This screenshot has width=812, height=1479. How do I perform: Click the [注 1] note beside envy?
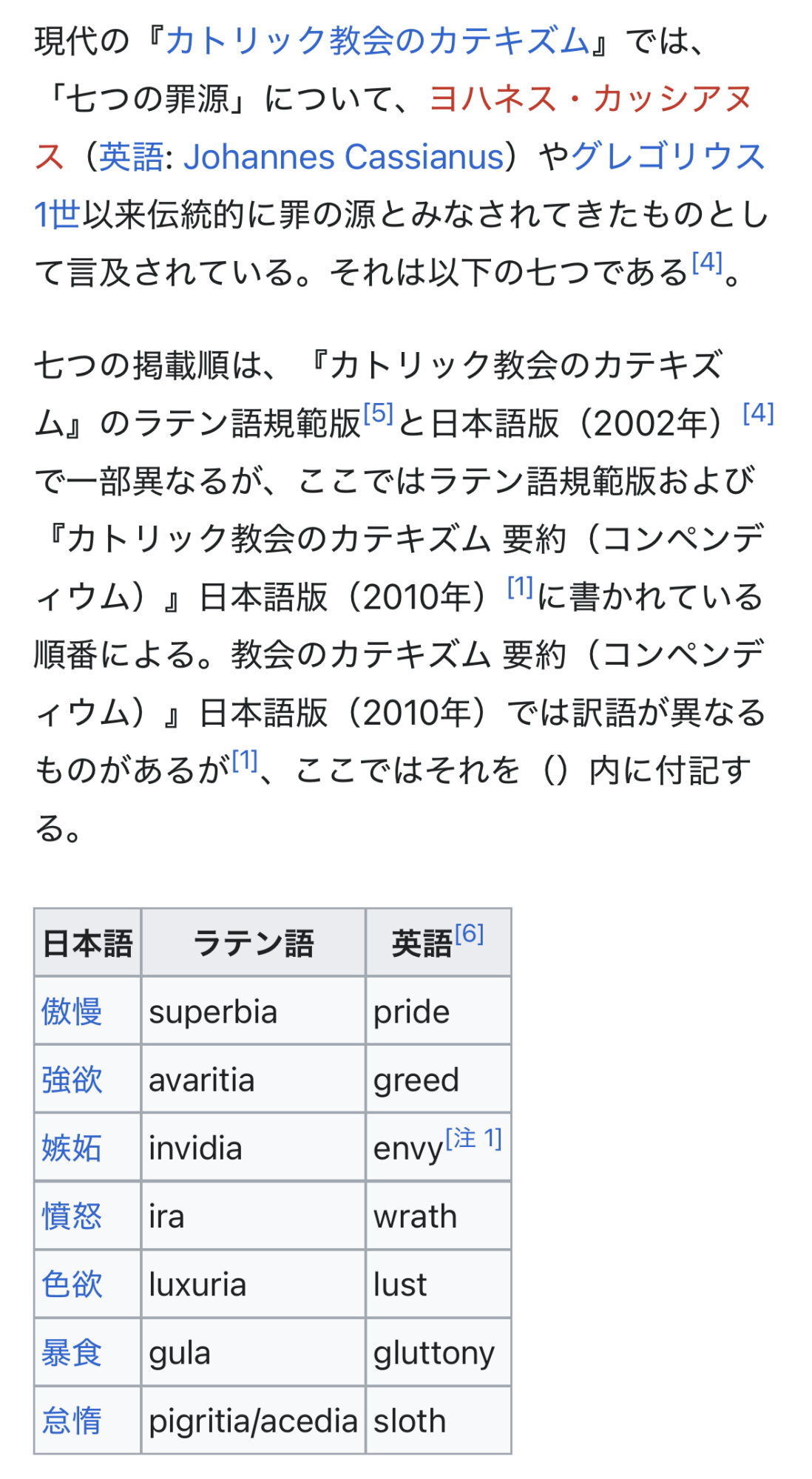(x=473, y=1139)
